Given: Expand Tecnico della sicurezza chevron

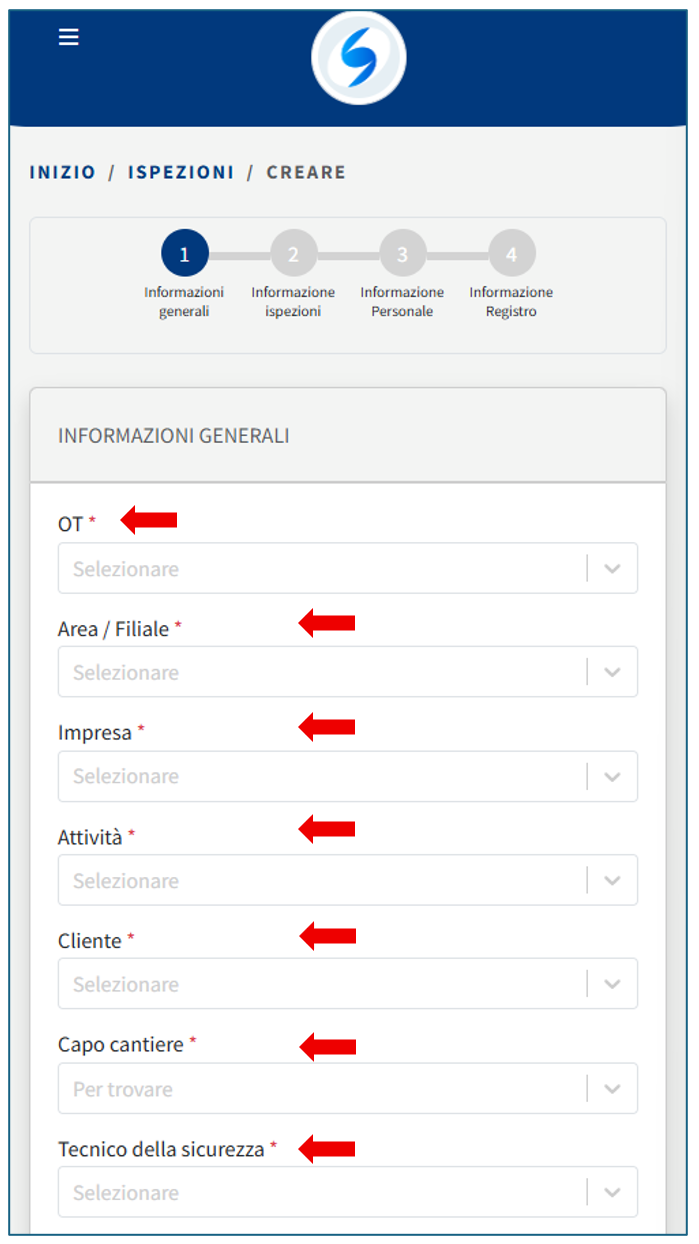Looking at the screenshot, I should tap(612, 1192).
